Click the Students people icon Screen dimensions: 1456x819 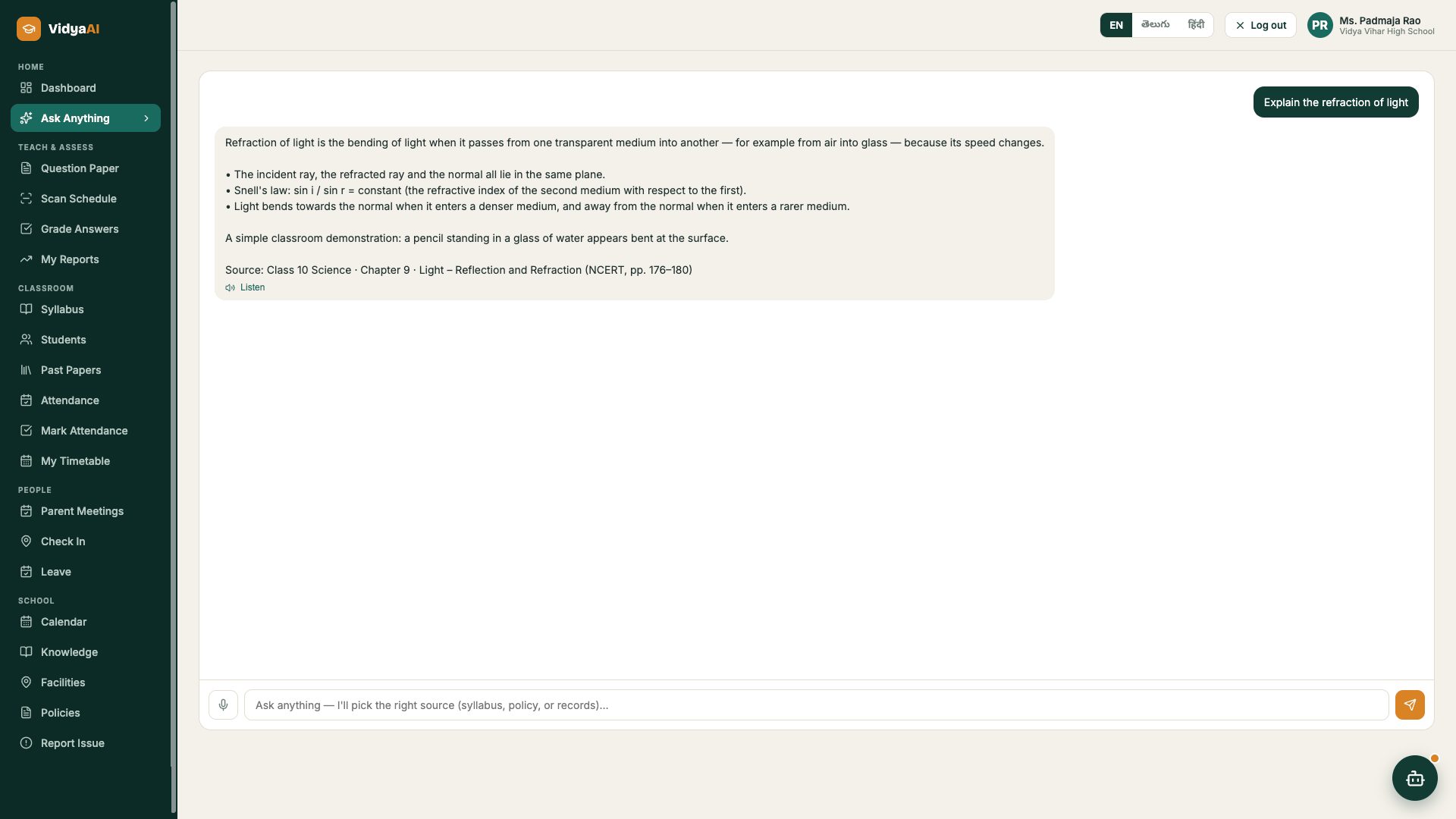pyautogui.click(x=26, y=340)
